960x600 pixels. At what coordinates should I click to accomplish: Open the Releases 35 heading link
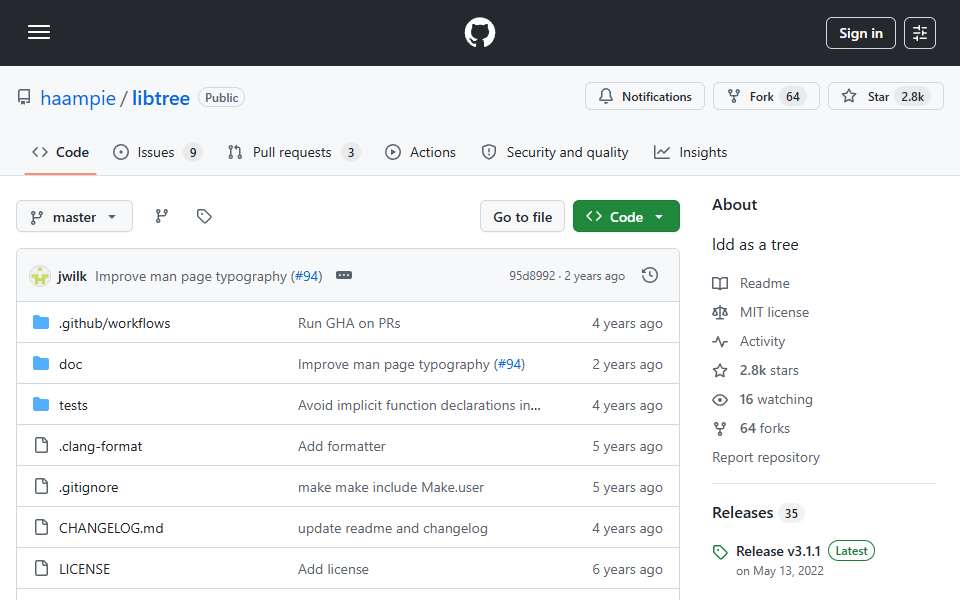point(757,512)
